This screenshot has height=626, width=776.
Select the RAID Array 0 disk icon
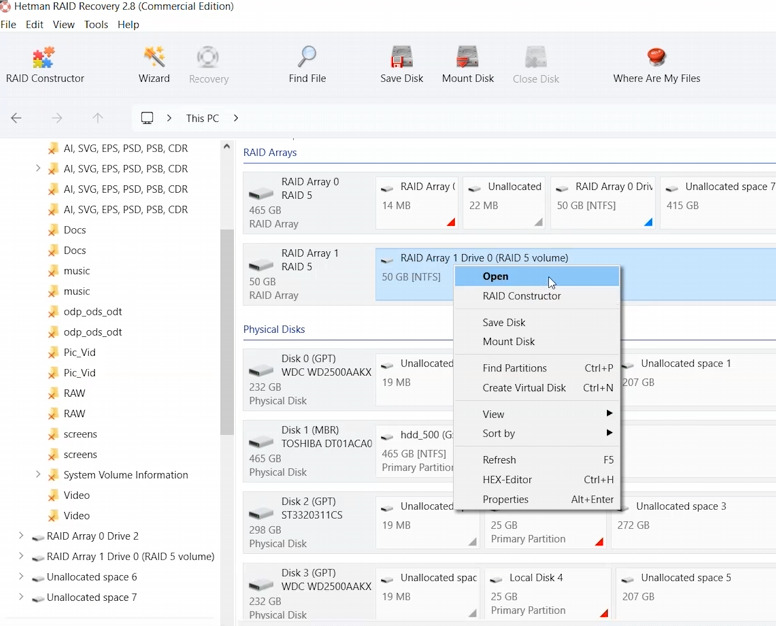(261, 193)
